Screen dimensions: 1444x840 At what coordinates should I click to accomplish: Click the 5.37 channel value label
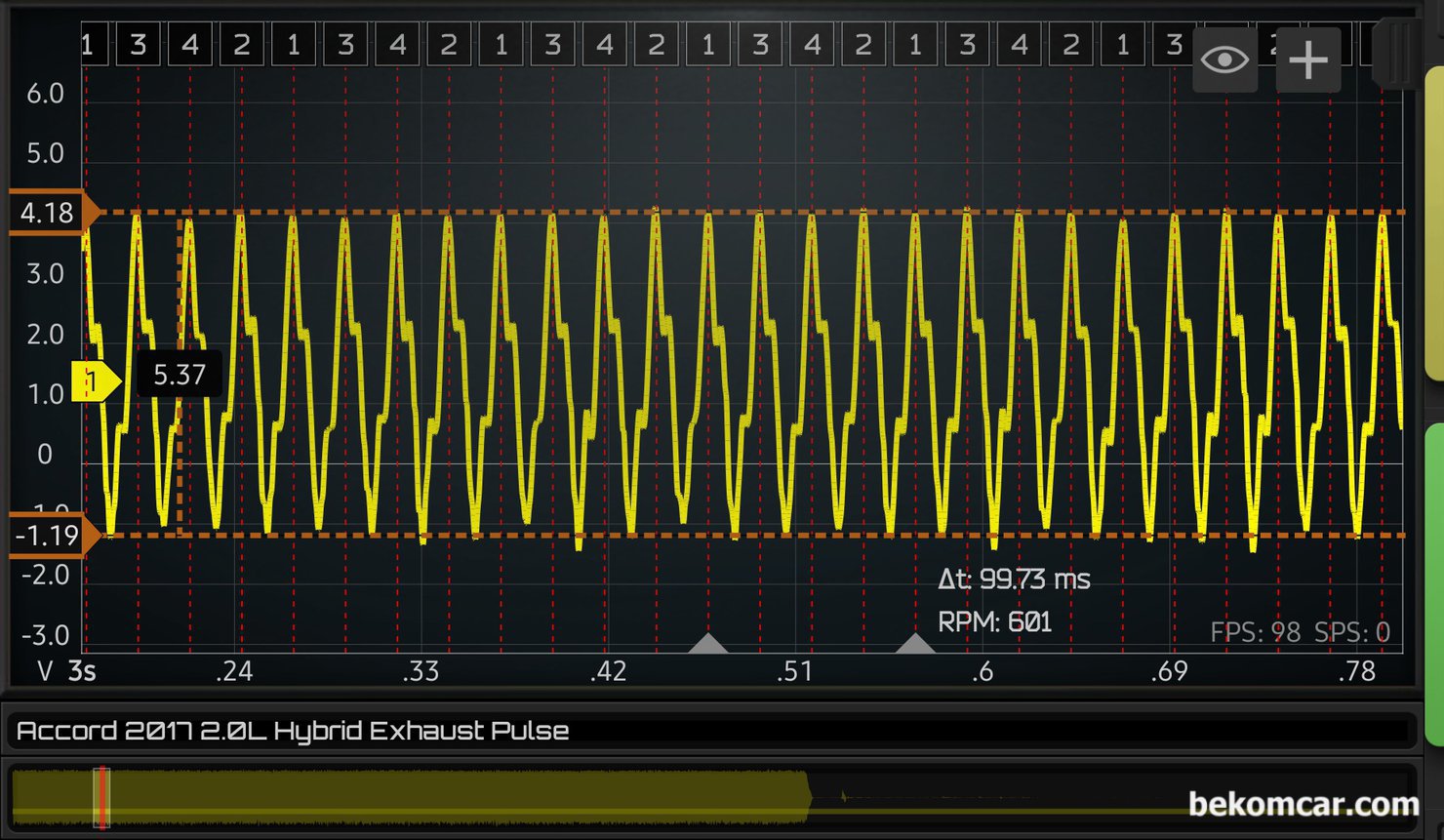[x=180, y=375]
